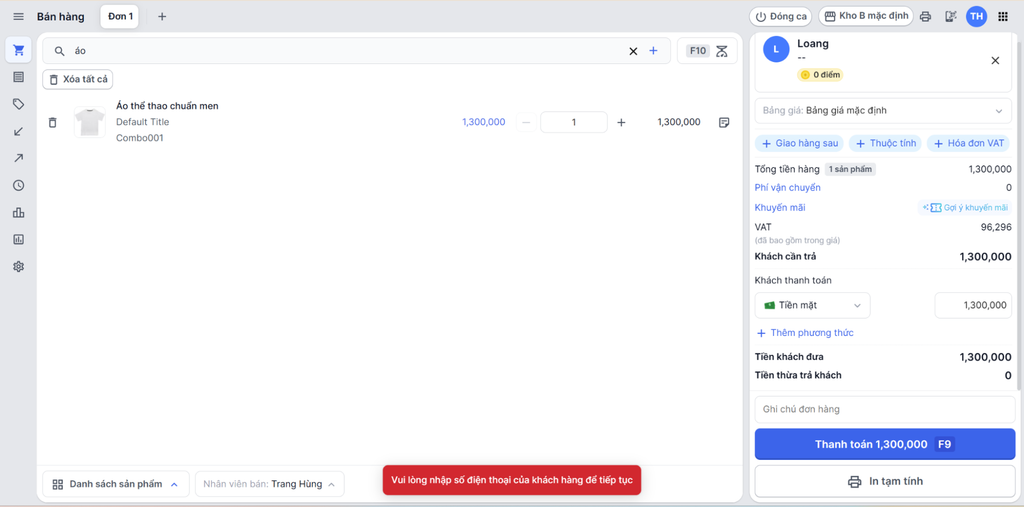The height and width of the screenshot is (507, 1024).
Task: Open the price tag sidebar icon
Action: (x=18, y=104)
